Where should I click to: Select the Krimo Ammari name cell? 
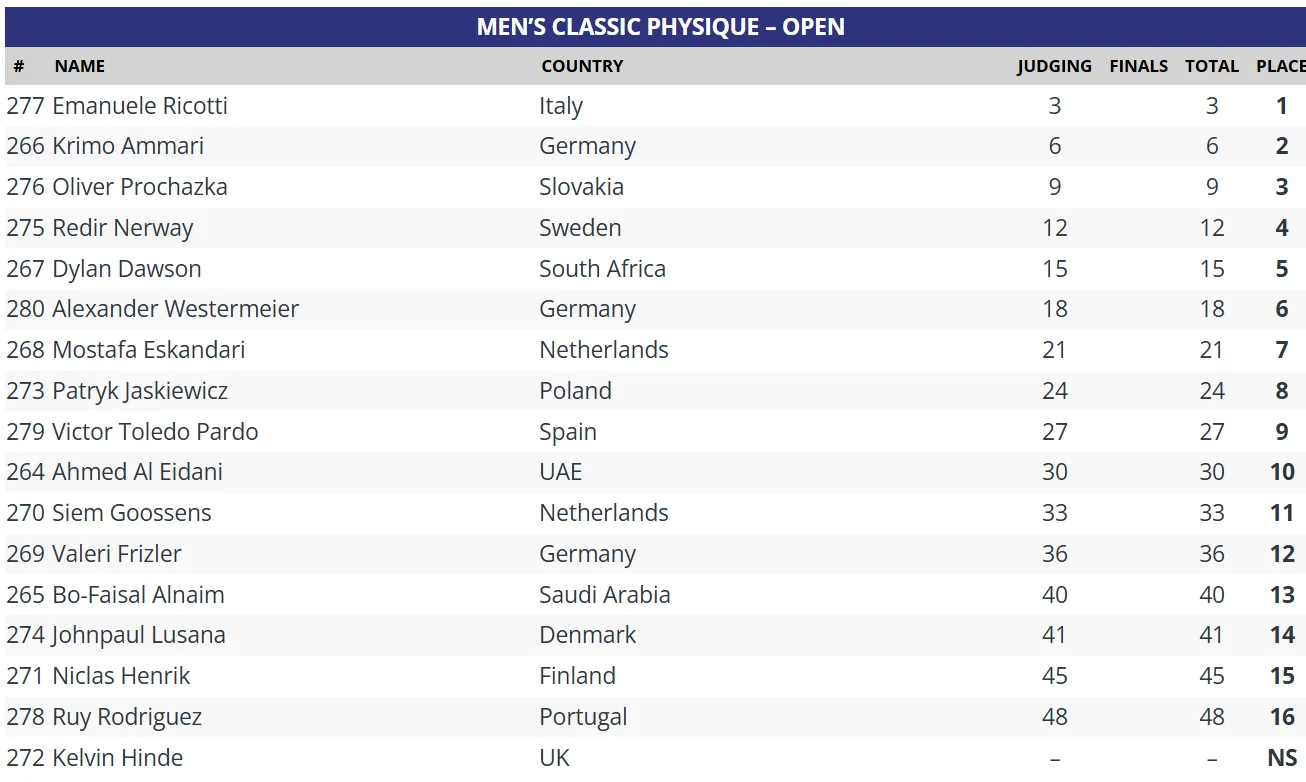click(x=128, y=146)
